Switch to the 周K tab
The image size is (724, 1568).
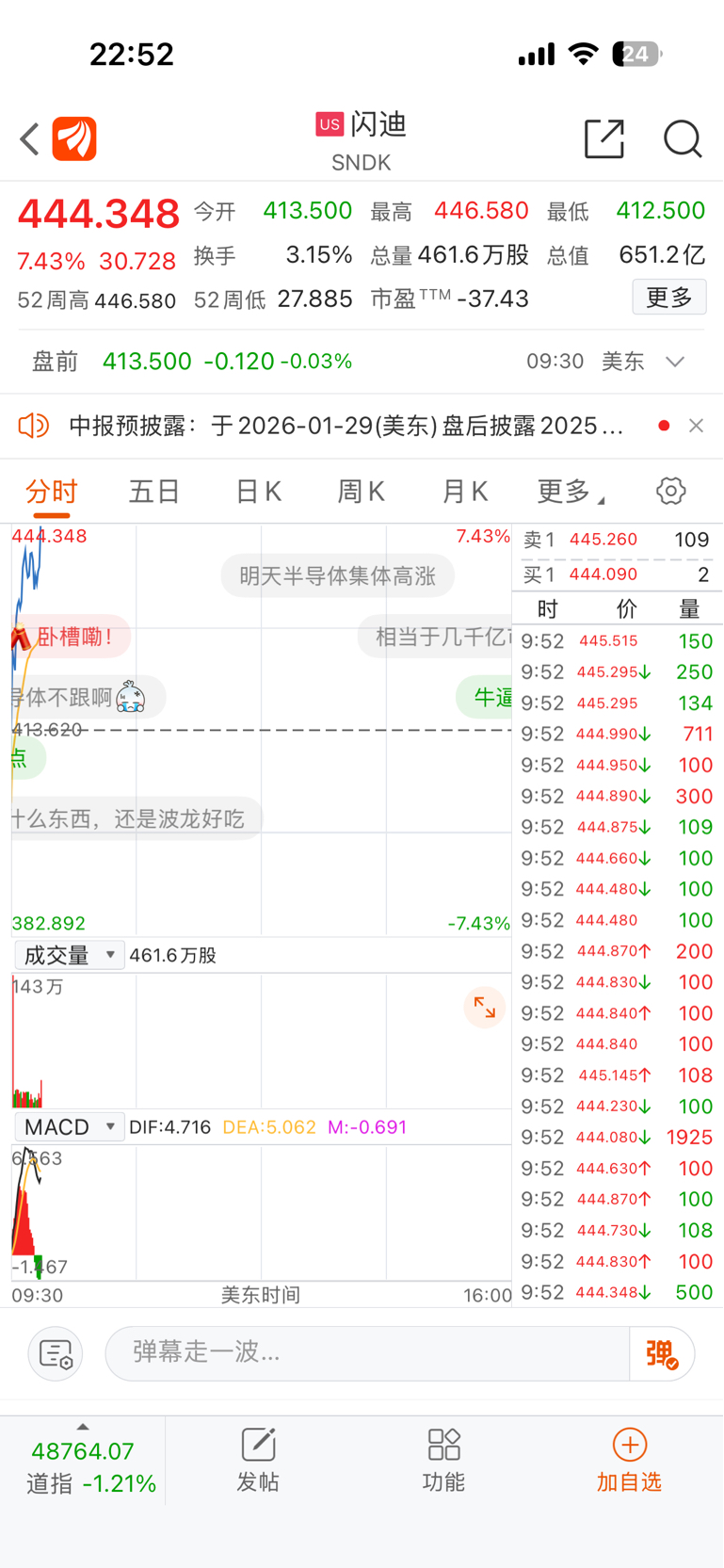point(362,492)
